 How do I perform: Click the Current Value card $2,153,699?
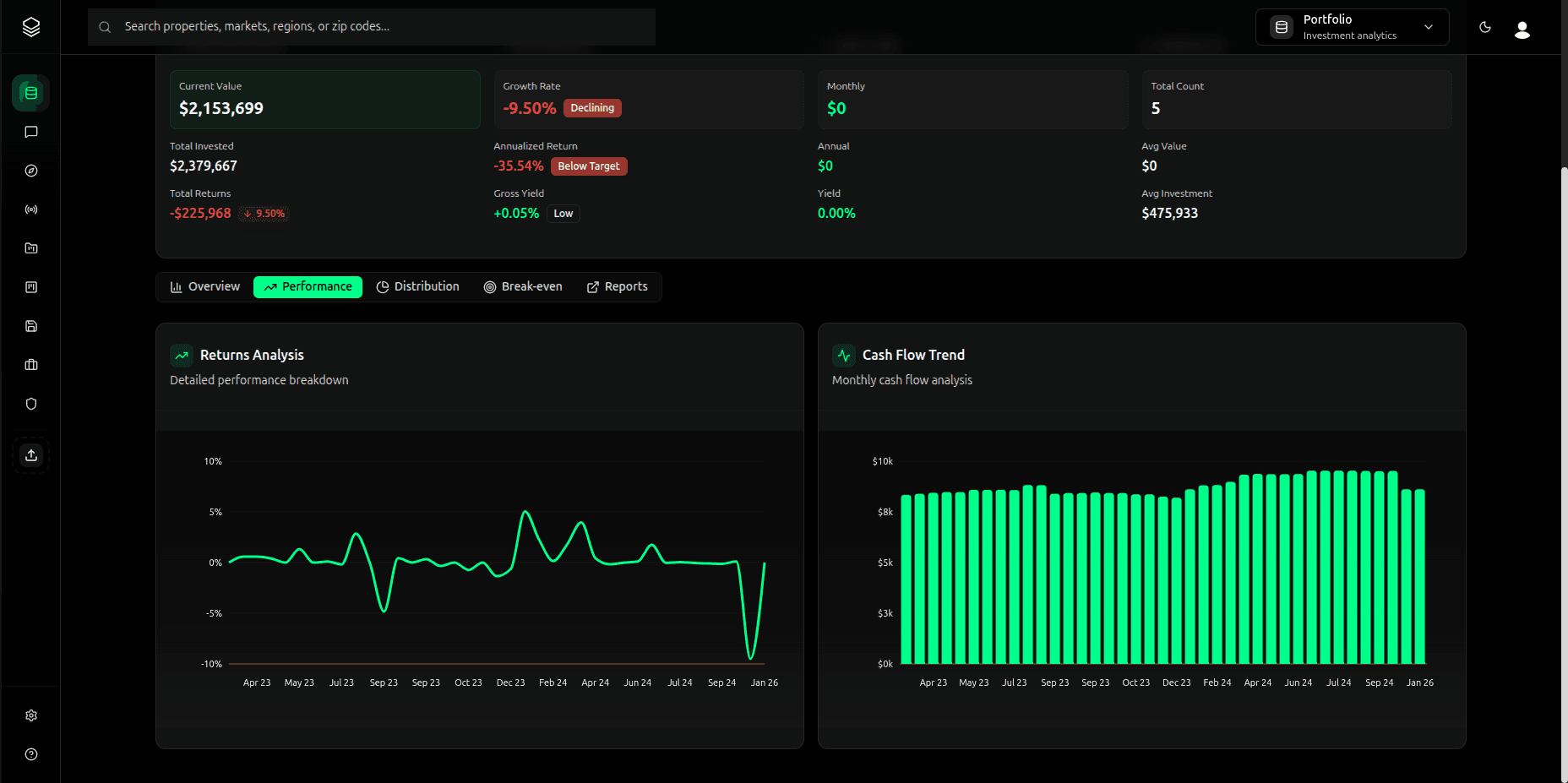pyautogui.click(x=325, y=100)
